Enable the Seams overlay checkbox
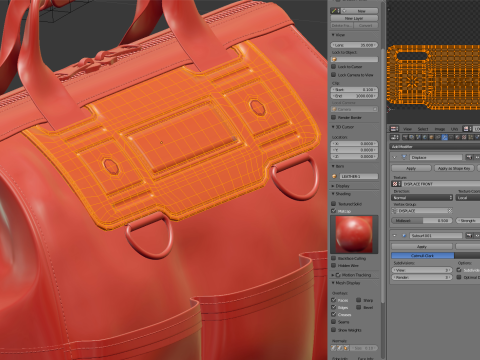Image resolution: width=480 pixels, height=360 pixels. click(333, 322)
